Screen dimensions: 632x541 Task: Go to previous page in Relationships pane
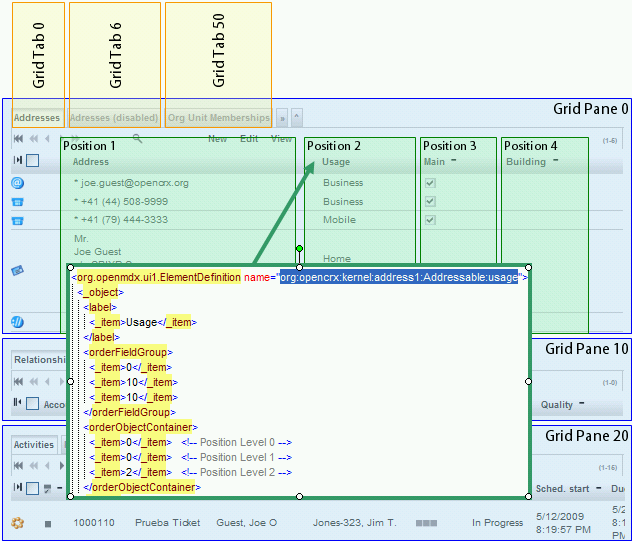[48, 381]
